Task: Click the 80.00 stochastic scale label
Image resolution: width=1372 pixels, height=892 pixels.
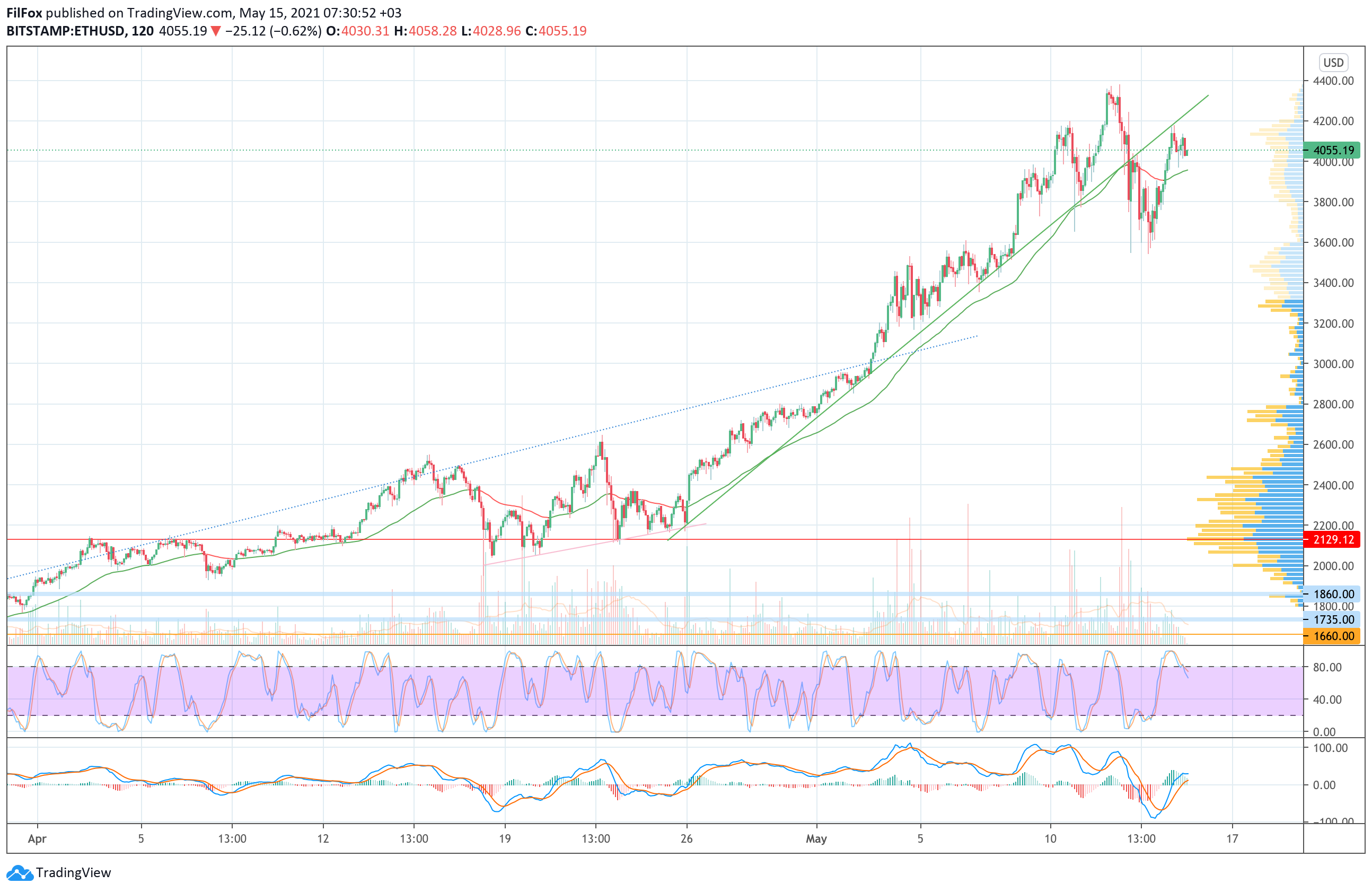Action: point(1327,667)
